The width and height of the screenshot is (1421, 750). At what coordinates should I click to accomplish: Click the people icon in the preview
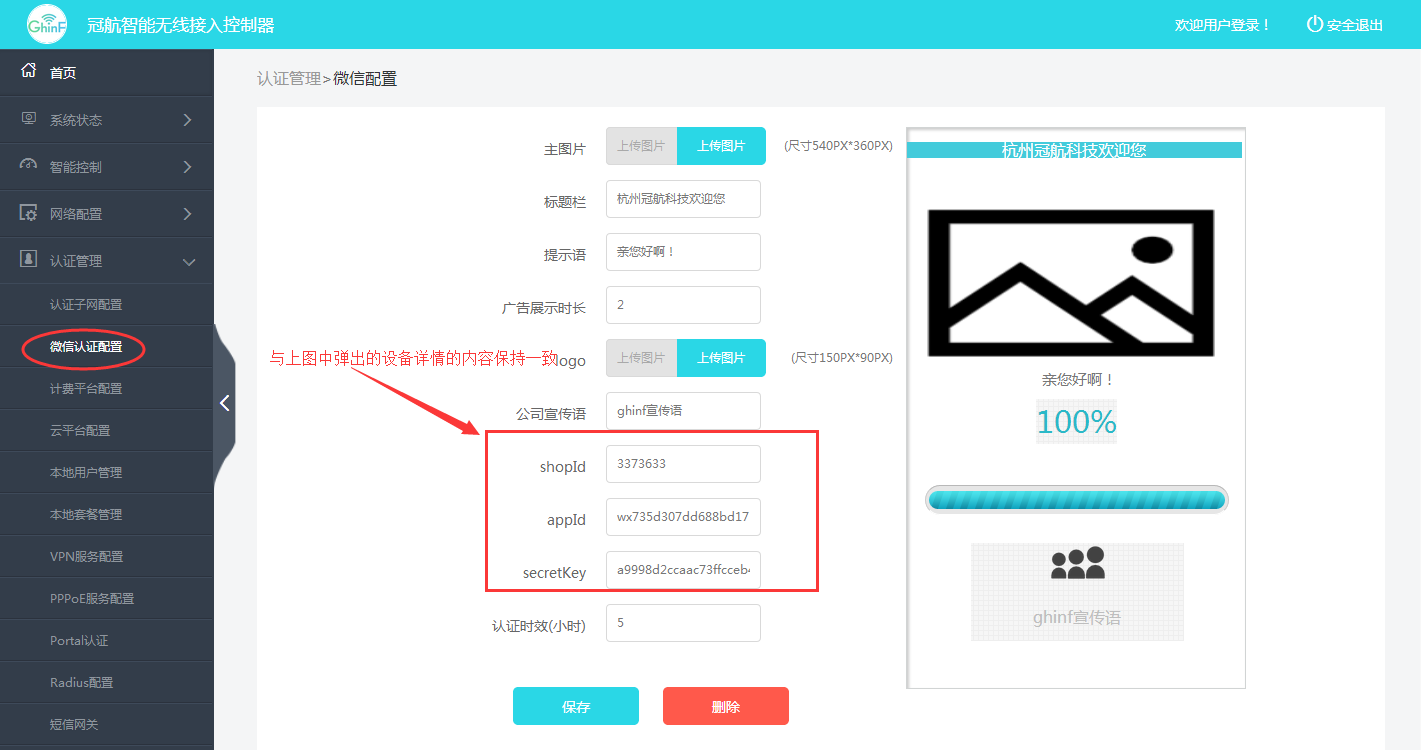(x=1077, y=563)
